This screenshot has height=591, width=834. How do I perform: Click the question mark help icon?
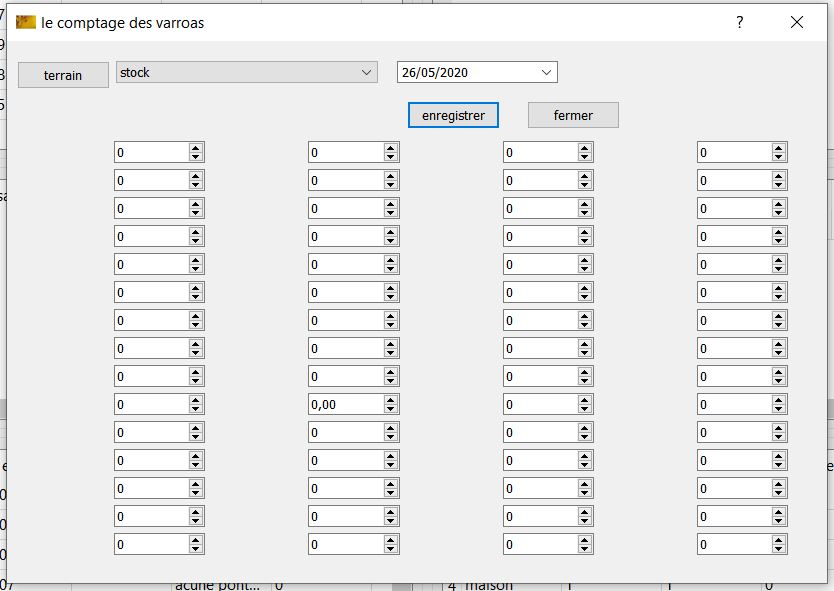(740, 22)
